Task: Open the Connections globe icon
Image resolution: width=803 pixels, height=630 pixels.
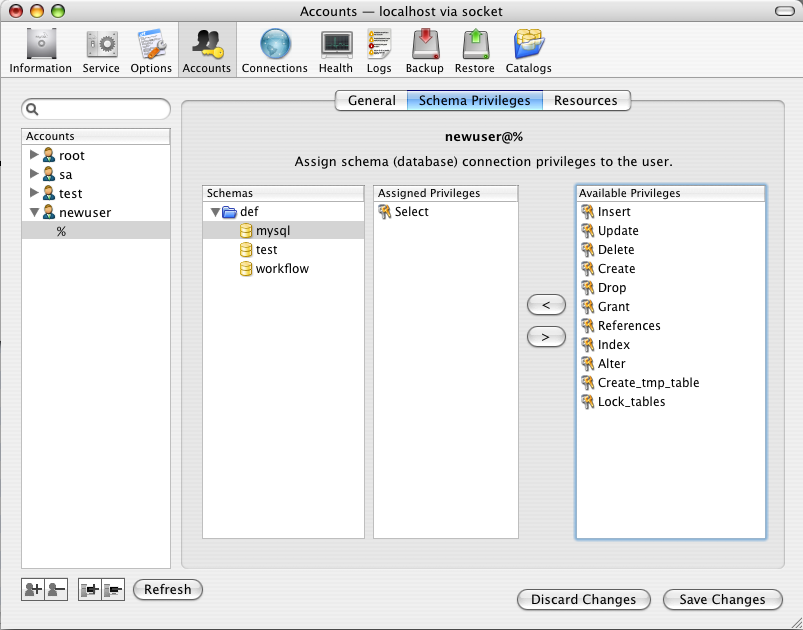Action: 274,50
